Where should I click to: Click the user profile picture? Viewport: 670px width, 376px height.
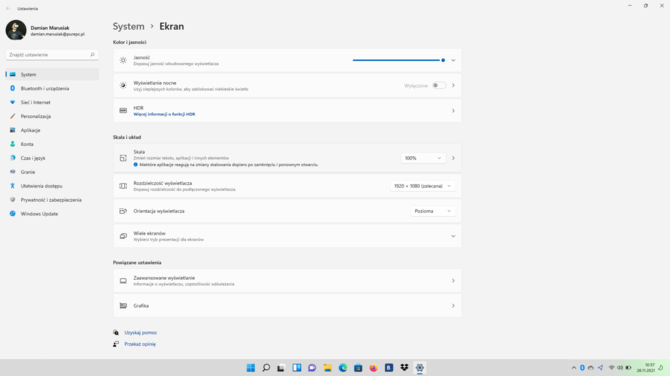pyautogui.click(x=16, y=30)
